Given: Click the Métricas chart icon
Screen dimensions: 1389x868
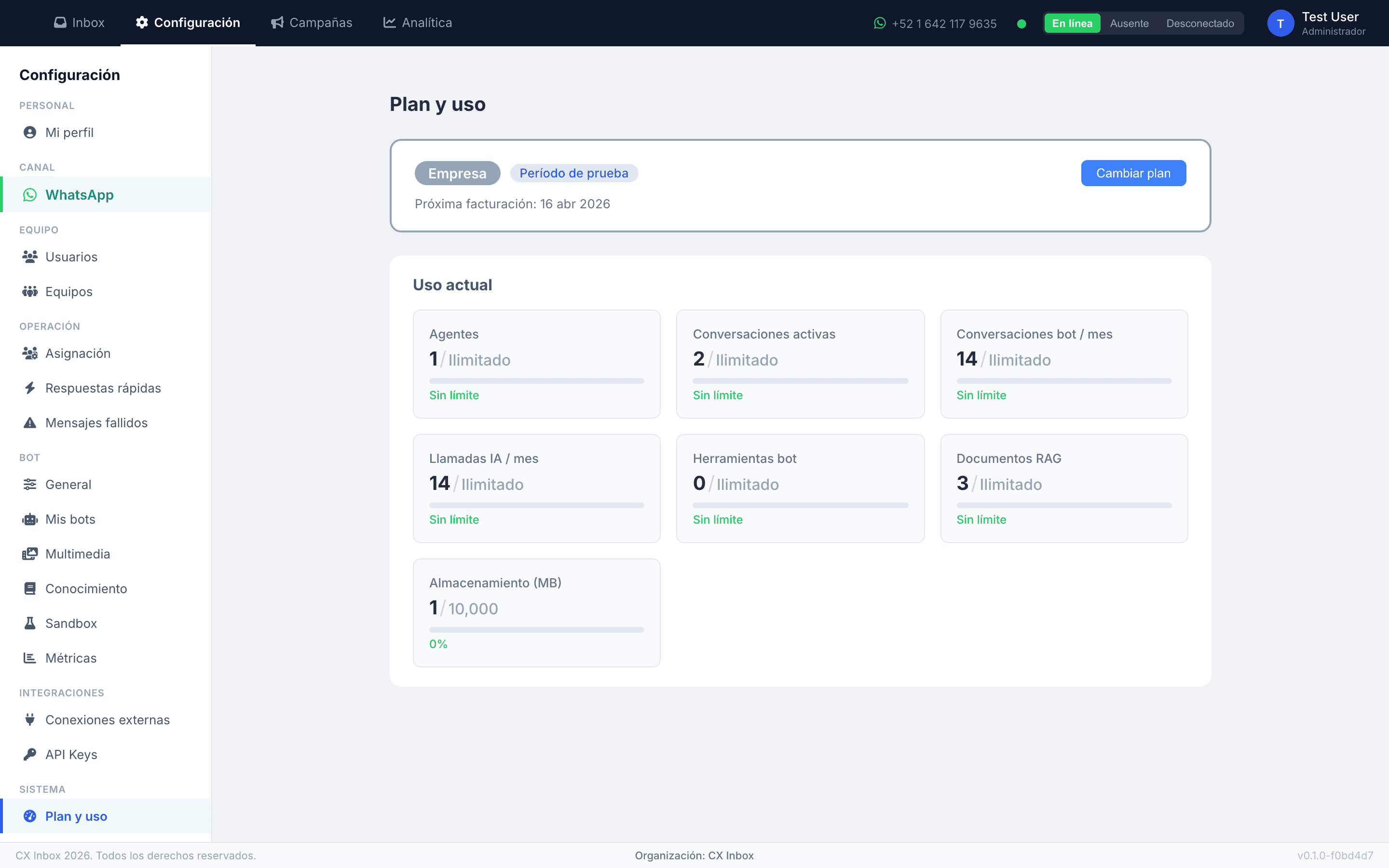Looking at the screenshot, I should click(30, 658).
